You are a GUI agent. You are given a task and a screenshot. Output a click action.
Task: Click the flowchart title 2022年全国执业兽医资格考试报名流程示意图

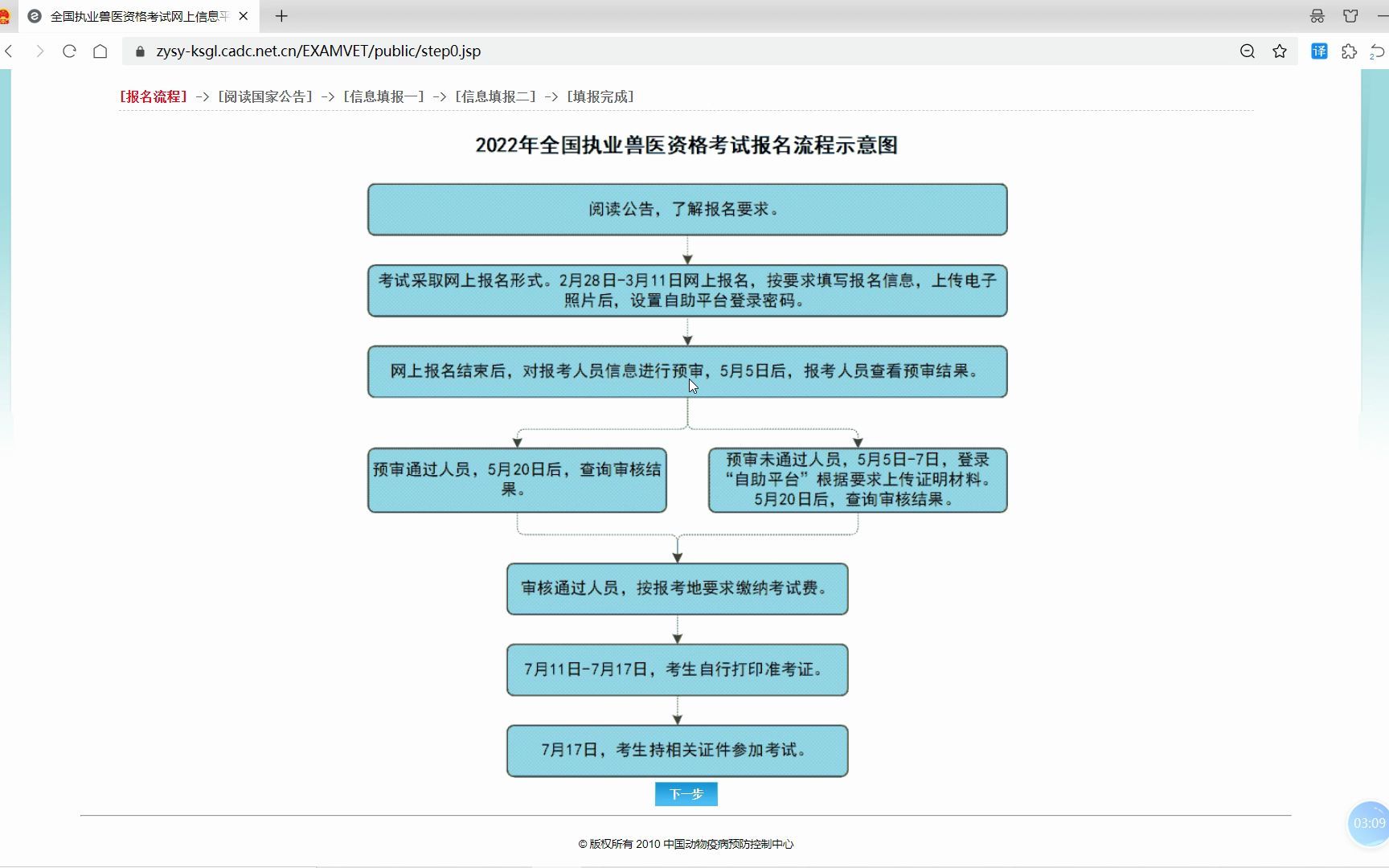tap(686, 145)
